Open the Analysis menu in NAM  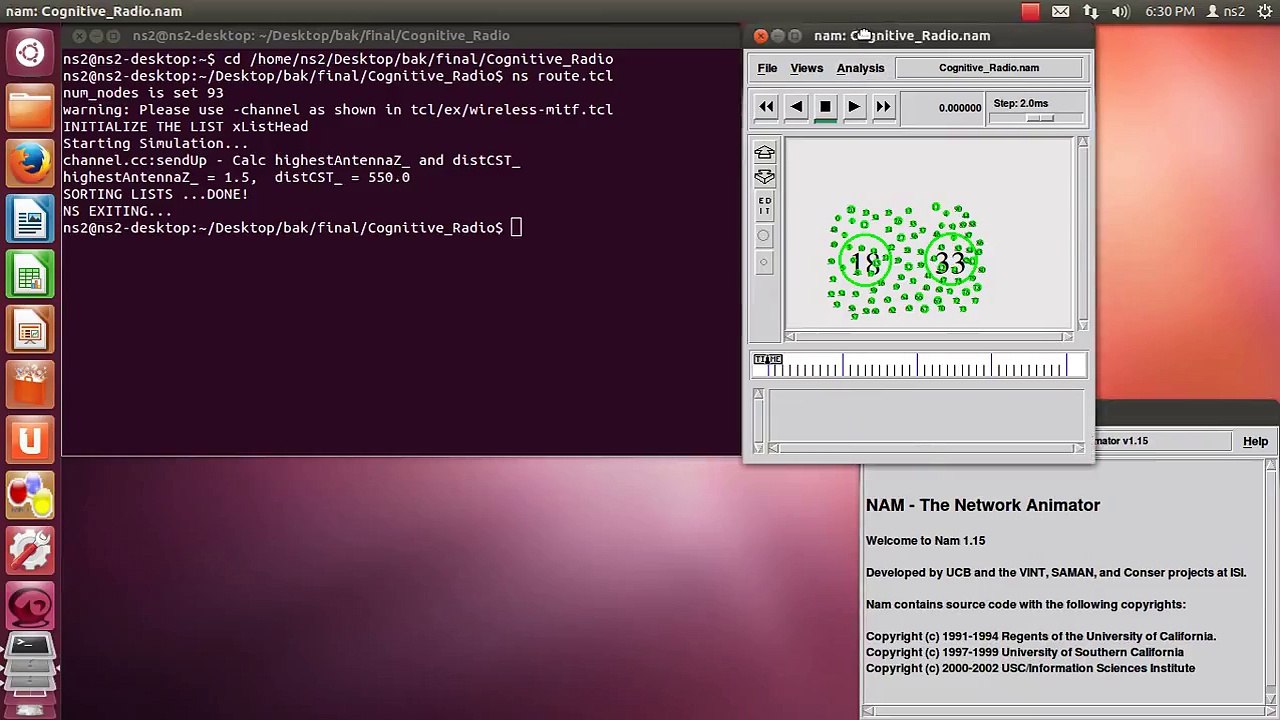point(860,68)
